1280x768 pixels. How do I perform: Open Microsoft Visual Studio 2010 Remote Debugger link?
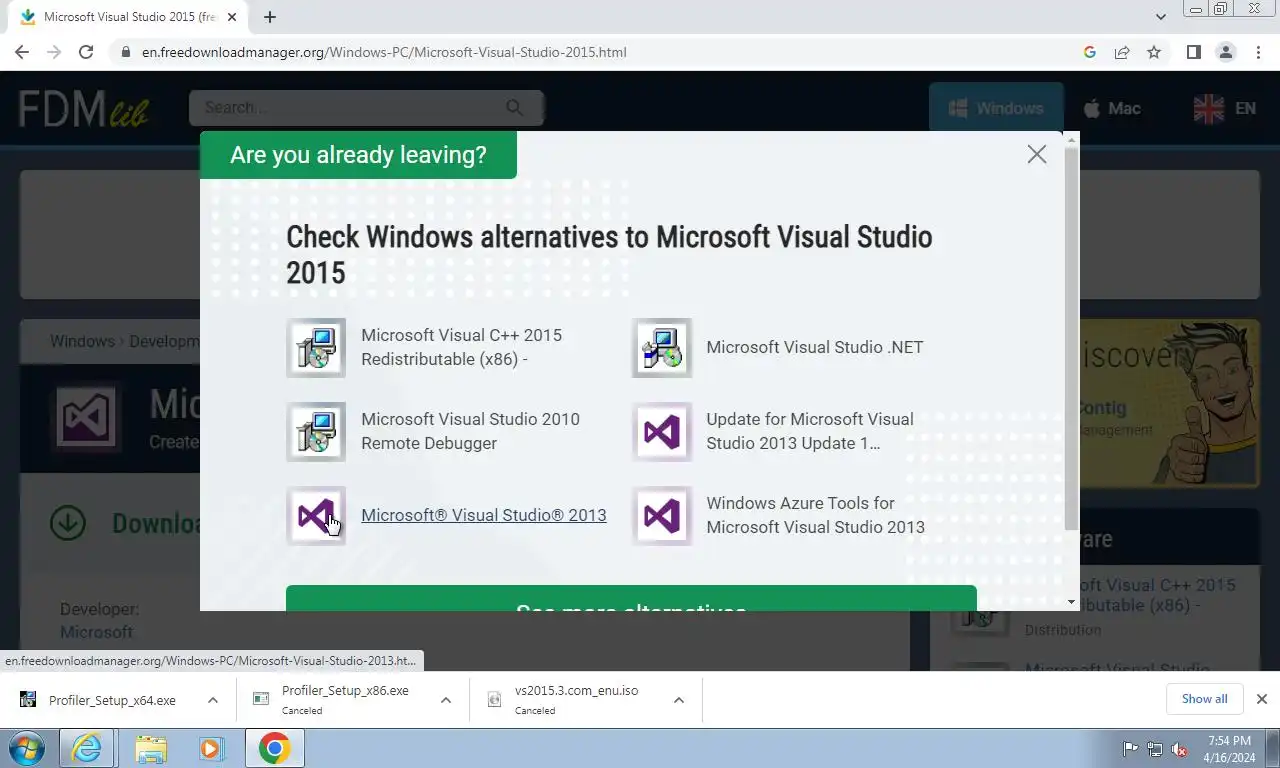[471, 431]
